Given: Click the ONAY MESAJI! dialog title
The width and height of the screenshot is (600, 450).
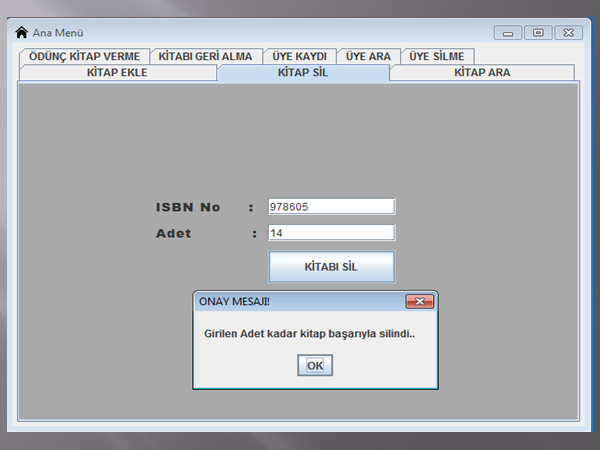Looking at the screenshot, I should coord(234,302).
